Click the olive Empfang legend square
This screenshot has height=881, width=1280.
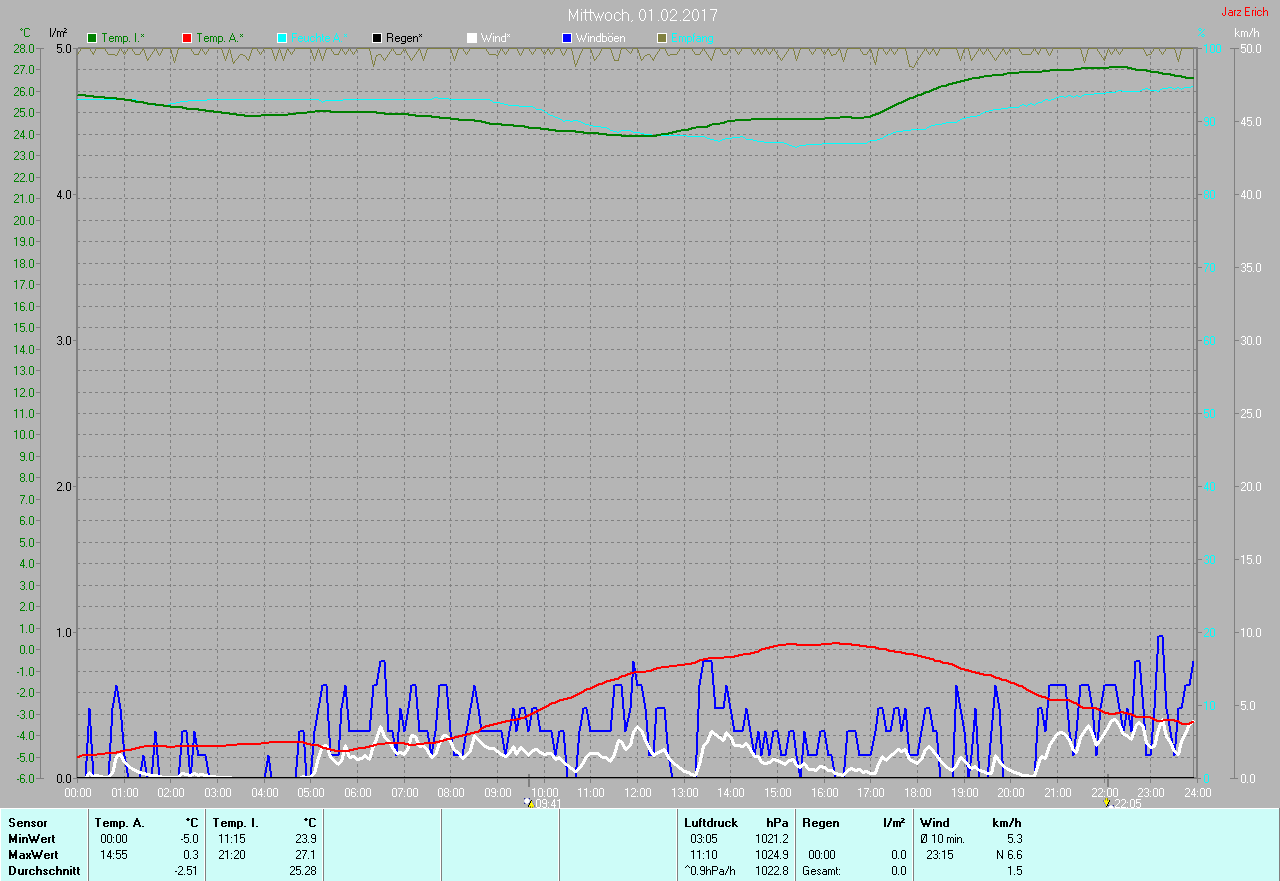tap(662, 38)
